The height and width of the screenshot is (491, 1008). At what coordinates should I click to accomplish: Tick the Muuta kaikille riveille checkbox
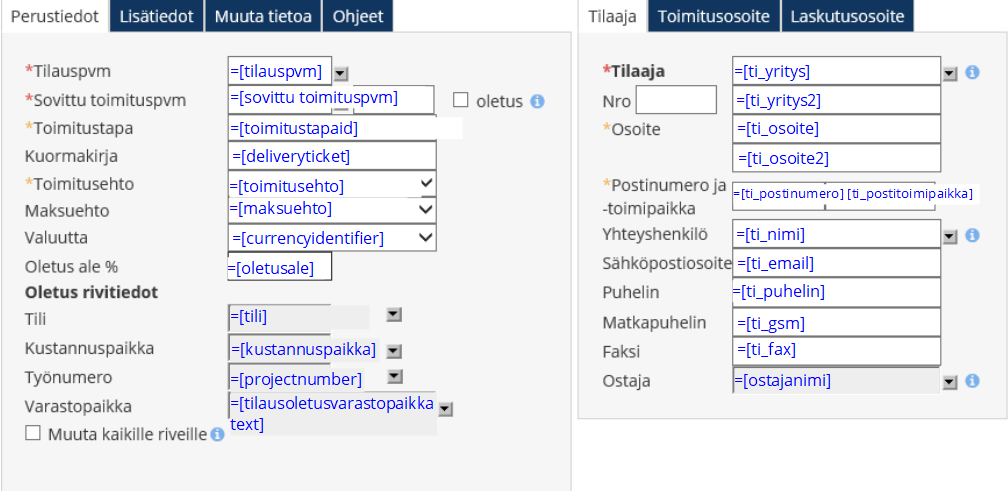click(x=33, y=433)
